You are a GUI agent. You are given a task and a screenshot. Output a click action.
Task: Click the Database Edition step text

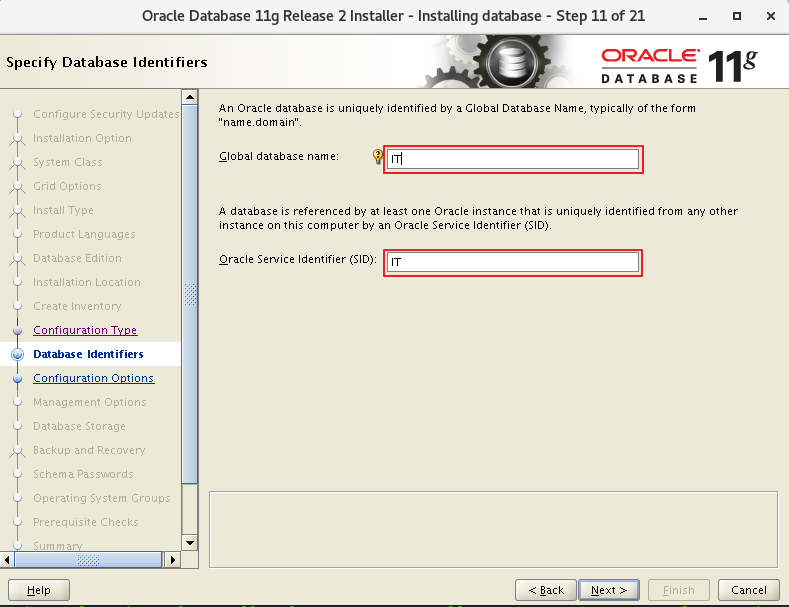coord(77,258)
